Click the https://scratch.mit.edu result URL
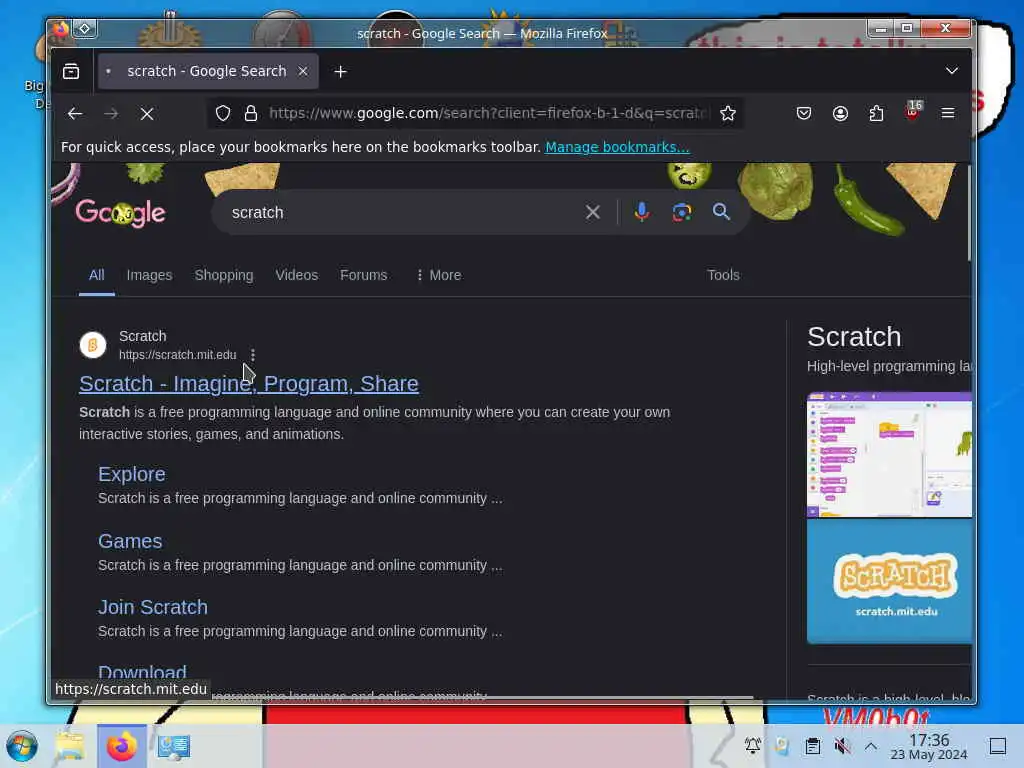 [x=178, y=355]
